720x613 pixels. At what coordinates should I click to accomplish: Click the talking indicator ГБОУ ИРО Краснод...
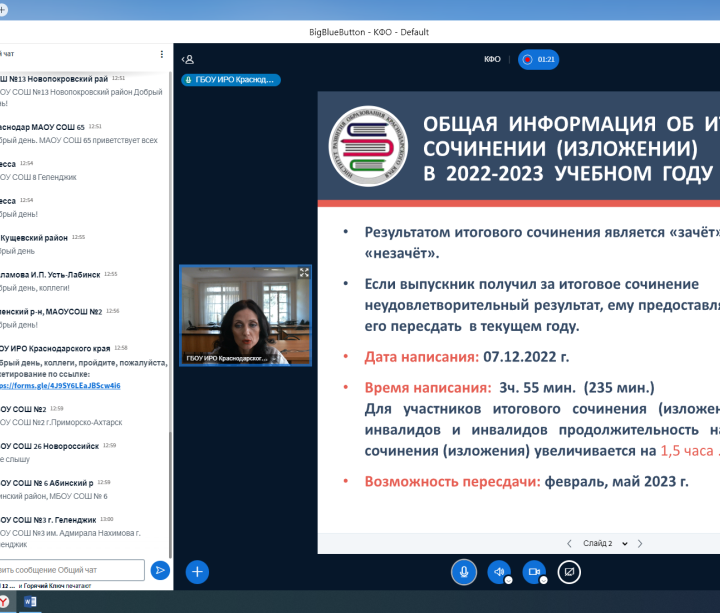[231, 80]
